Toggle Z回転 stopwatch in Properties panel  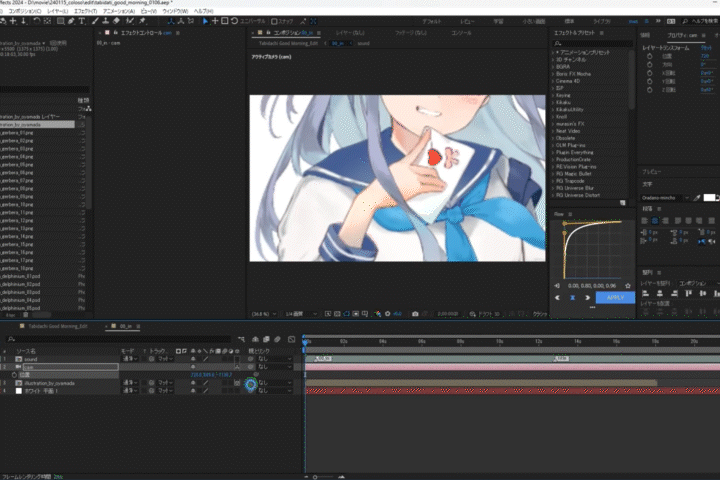click(649, 90)
